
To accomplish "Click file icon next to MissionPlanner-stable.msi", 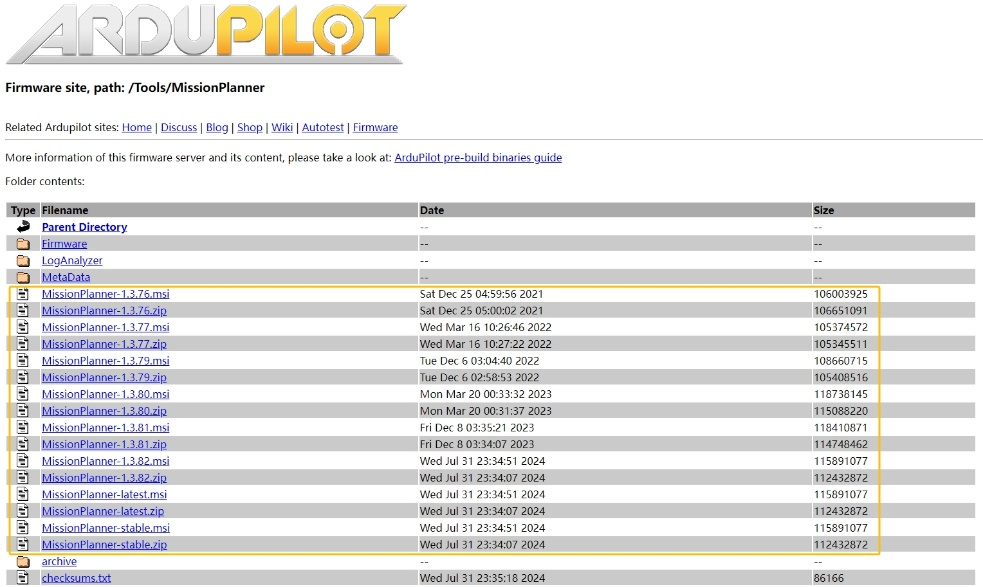I will coord(23,527).
